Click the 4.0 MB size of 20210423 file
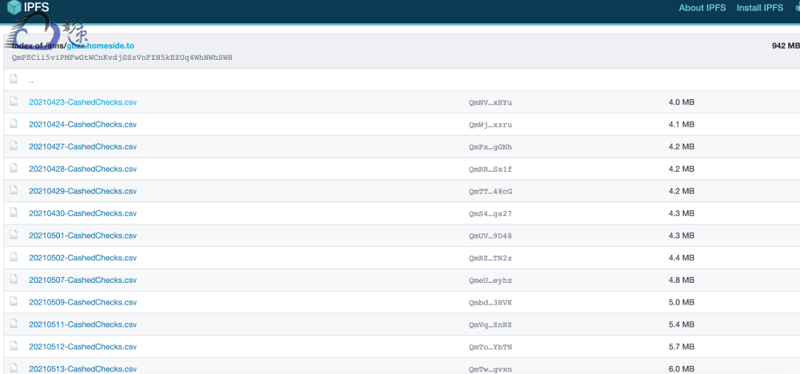This screenshot has height=374, width=800. [x=681, y=102]
